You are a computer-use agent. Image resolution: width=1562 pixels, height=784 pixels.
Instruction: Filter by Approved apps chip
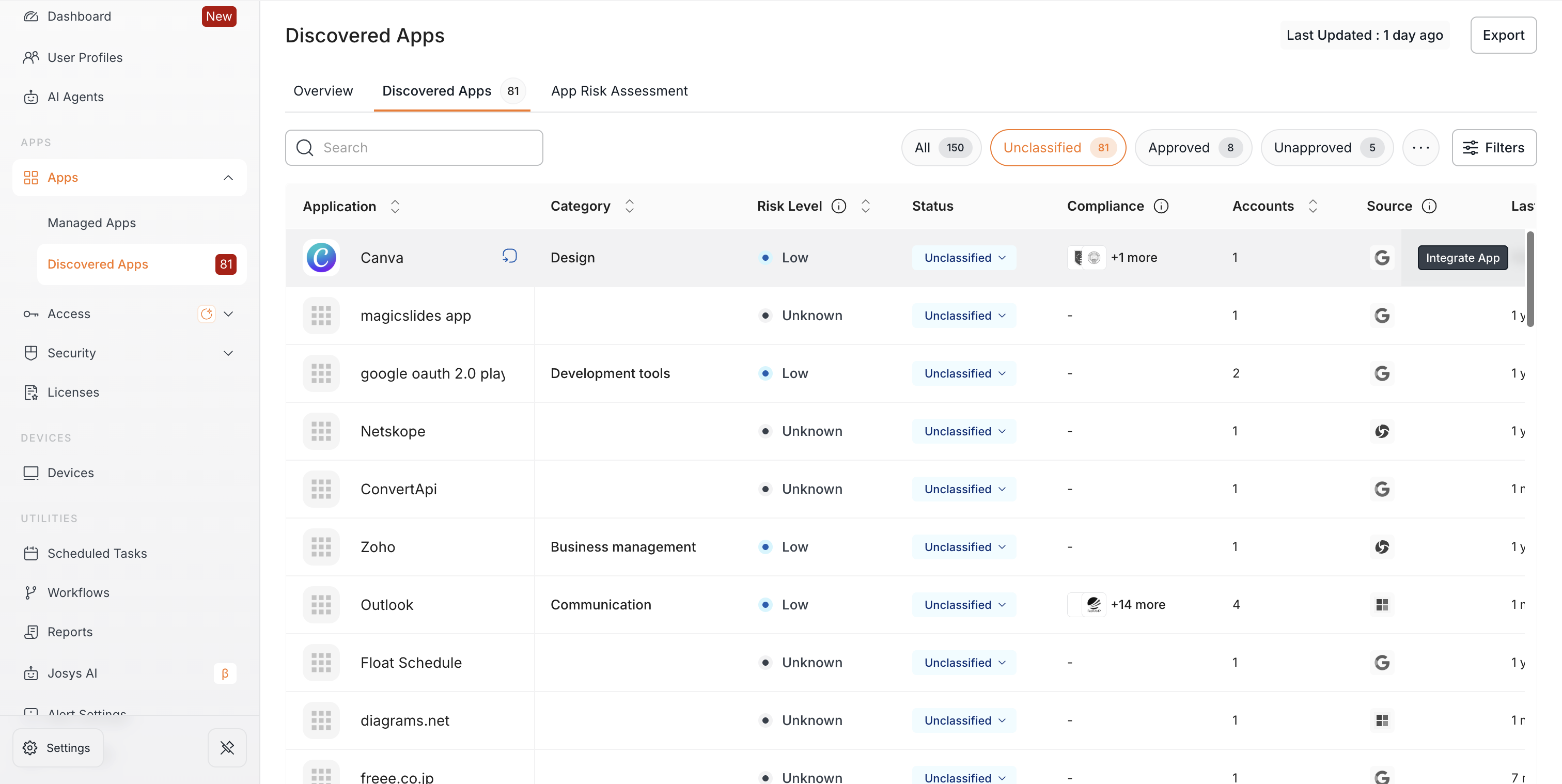(x=1193, y=147)
